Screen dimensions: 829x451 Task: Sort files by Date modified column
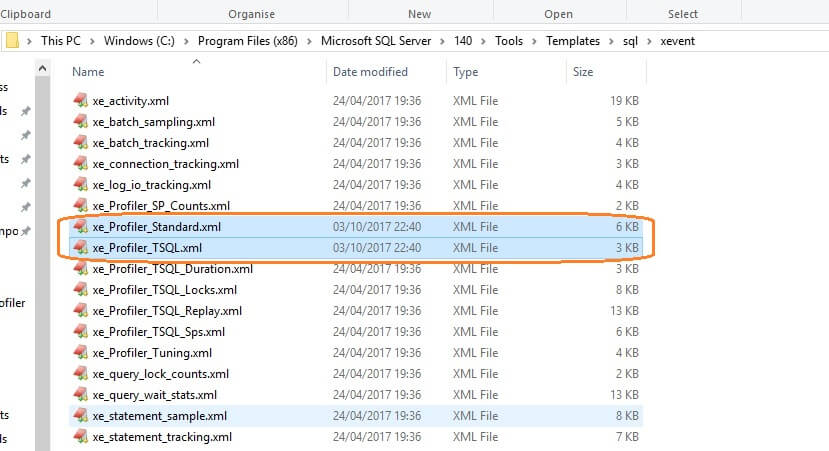coord(371,72)
